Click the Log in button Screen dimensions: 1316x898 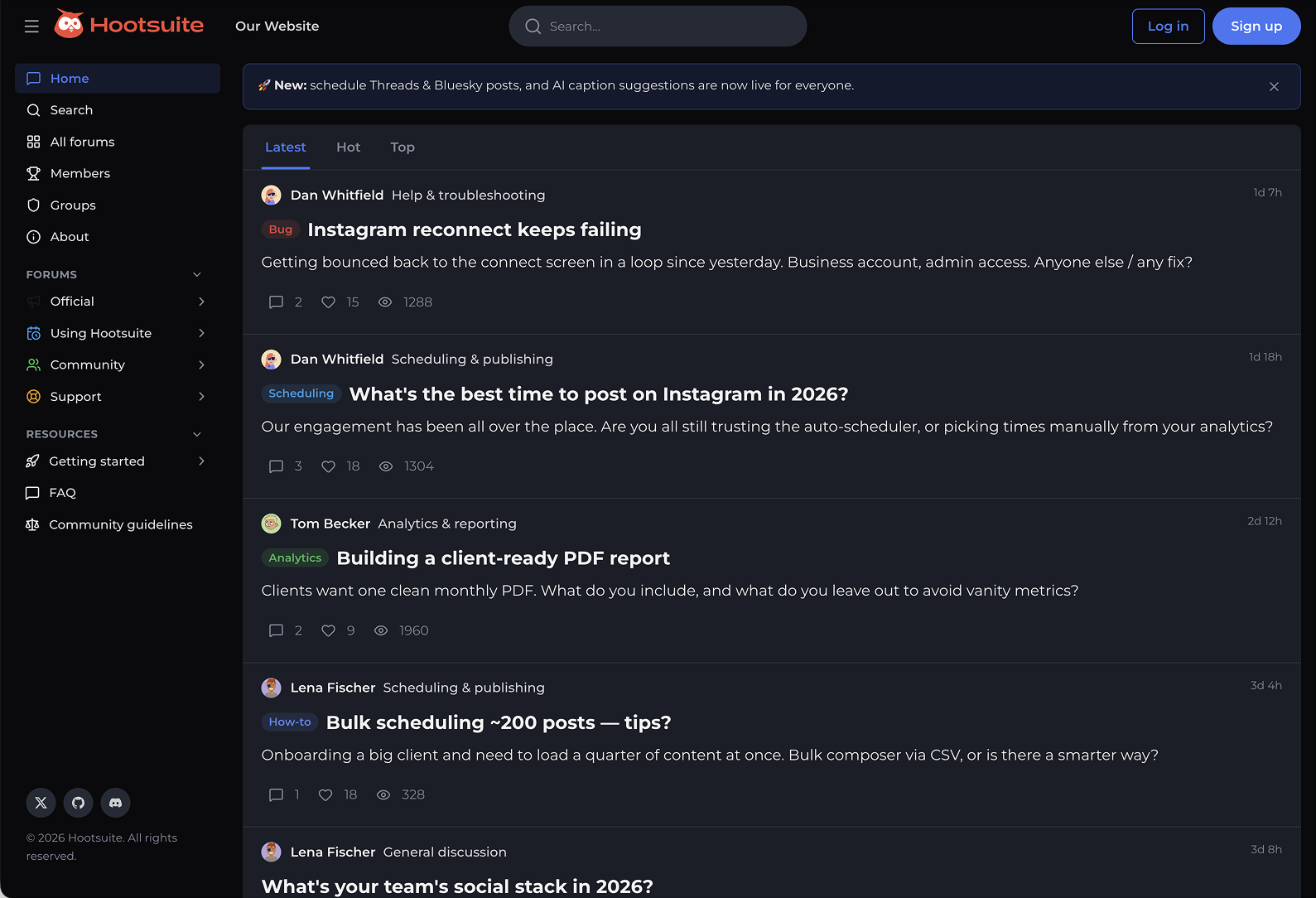pos(1168,27)
